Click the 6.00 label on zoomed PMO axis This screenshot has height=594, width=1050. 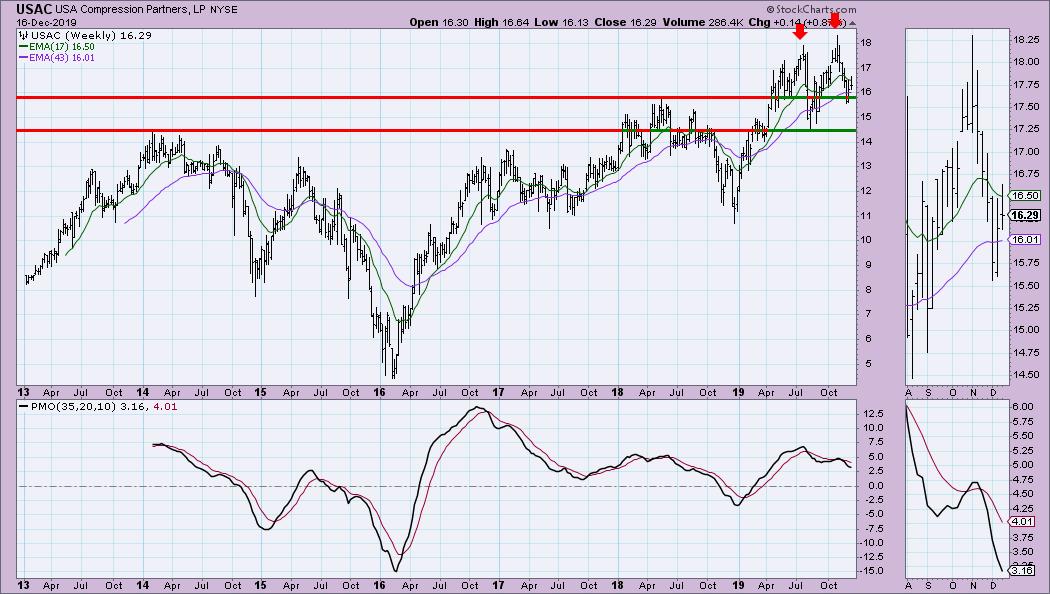coord(1024,406)
